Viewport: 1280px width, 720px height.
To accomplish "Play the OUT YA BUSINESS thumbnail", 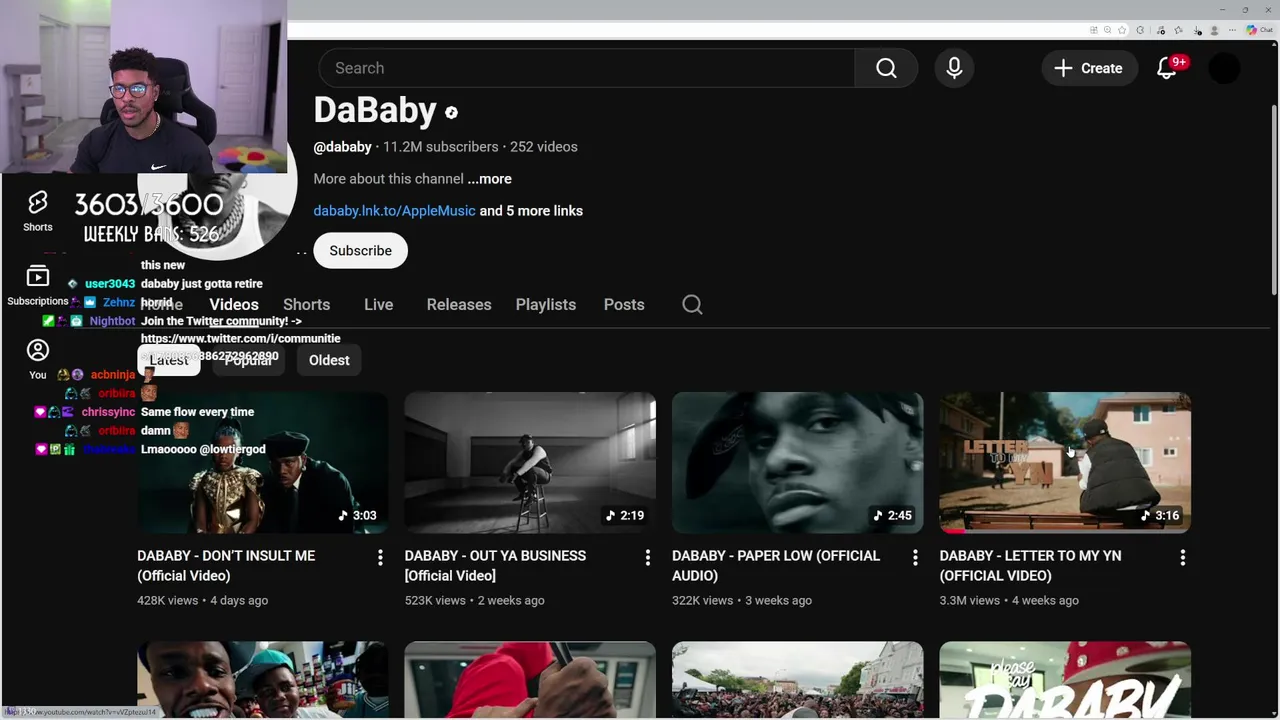I will pos(530,462).
